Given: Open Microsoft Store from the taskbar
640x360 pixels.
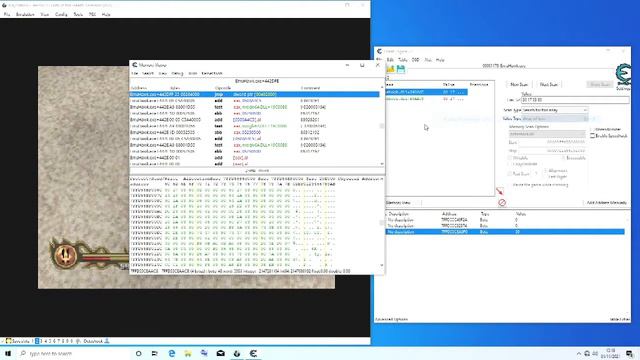Looking at the screenshot, I should 204,353.
